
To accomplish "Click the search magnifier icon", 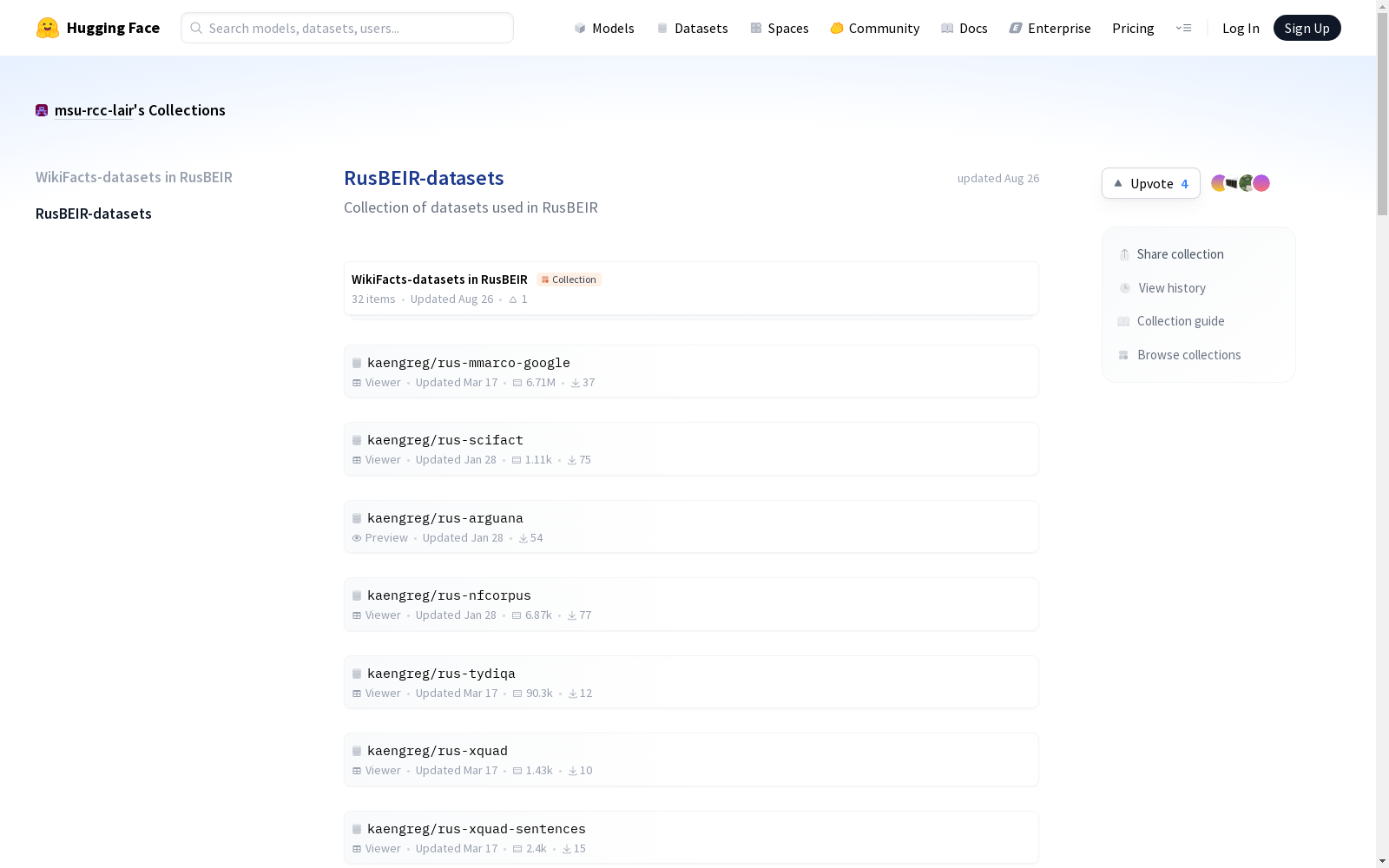I will point(196,28).
